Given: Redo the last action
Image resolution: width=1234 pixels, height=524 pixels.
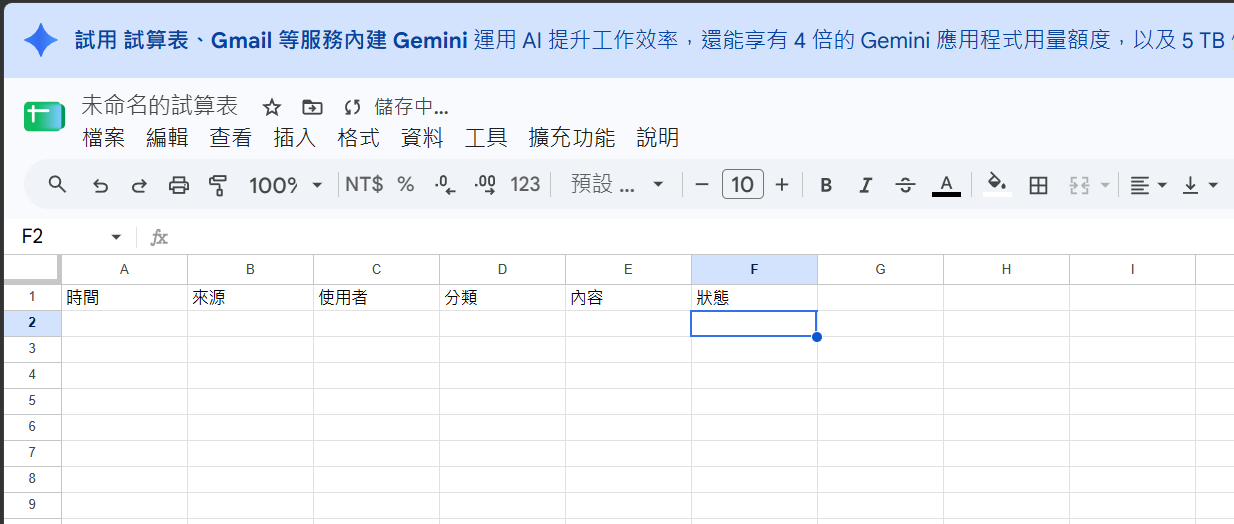Looking at the screenshot, I should [x=139, y=185].
